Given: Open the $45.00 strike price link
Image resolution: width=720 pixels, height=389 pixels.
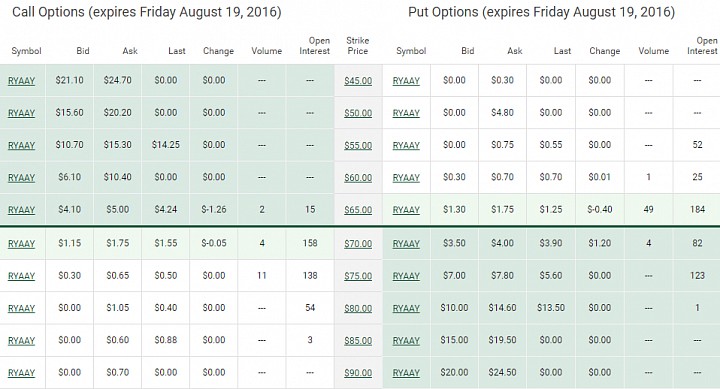Looking at the screenshot, I should pos(358,81).
